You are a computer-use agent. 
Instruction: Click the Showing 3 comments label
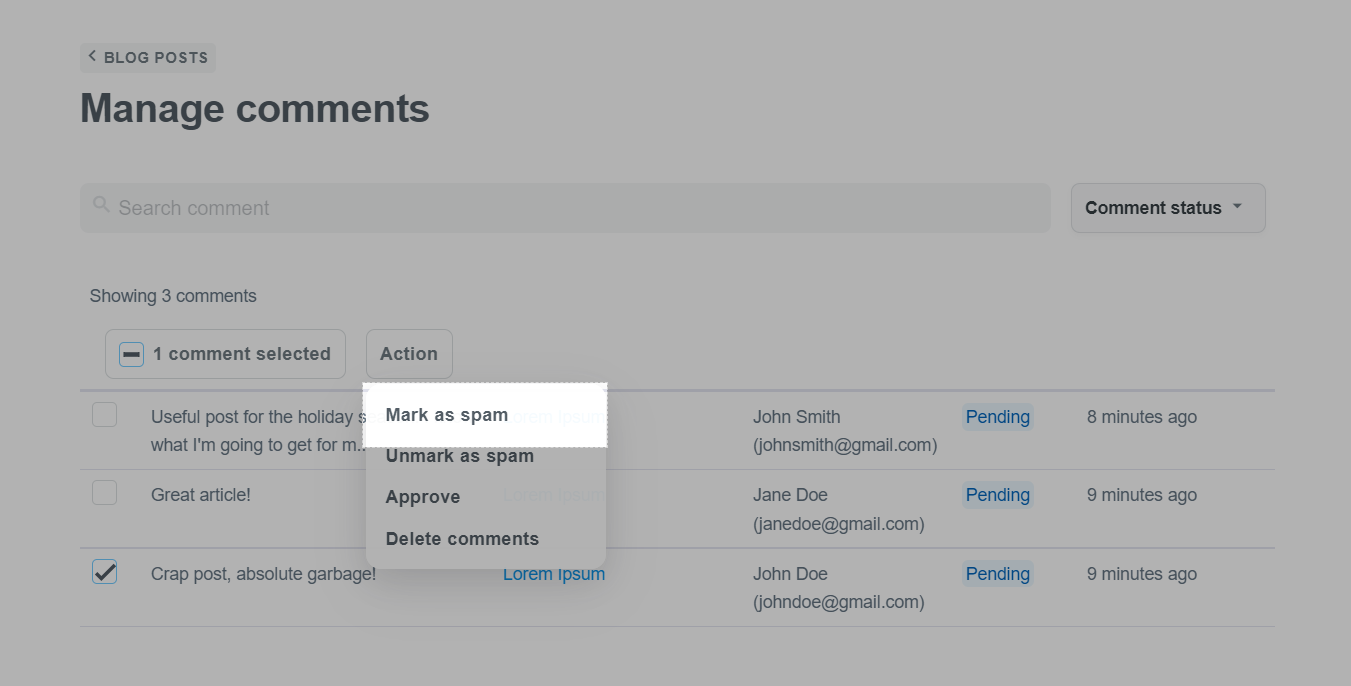click(x=173, y=296)
